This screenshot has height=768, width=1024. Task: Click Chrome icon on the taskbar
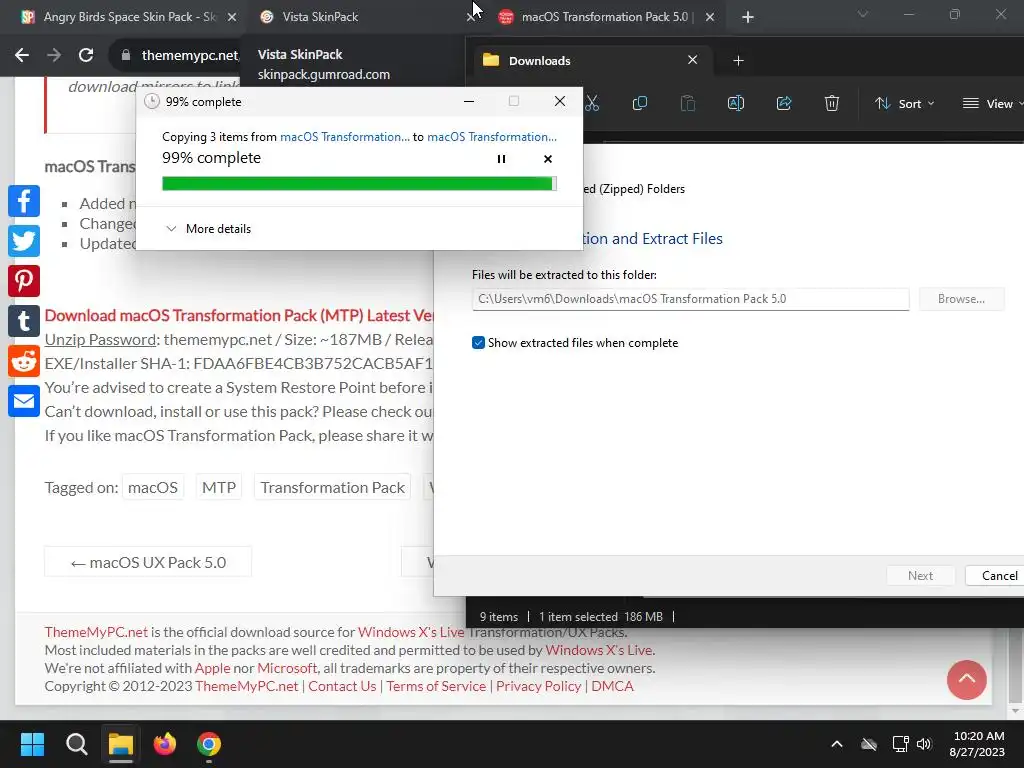point(209,744)
